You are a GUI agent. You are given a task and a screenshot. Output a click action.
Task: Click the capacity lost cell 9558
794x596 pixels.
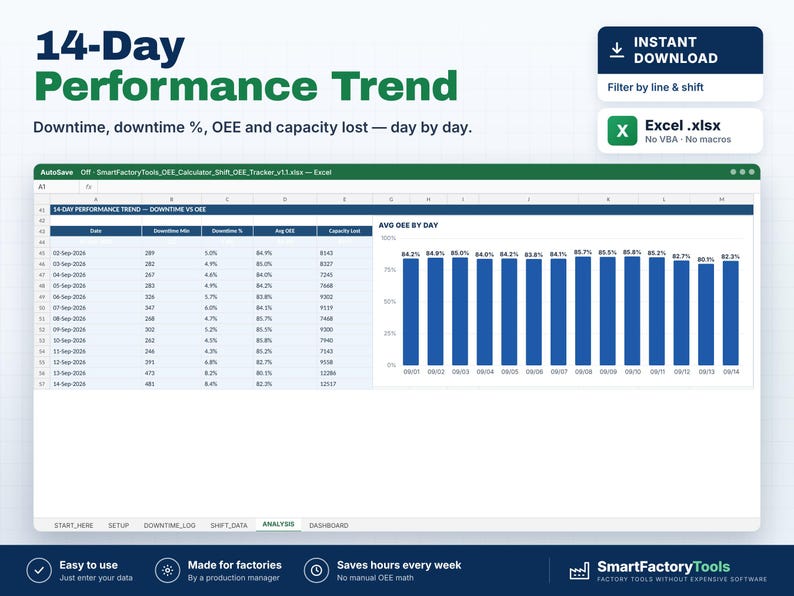pos(344,362)
